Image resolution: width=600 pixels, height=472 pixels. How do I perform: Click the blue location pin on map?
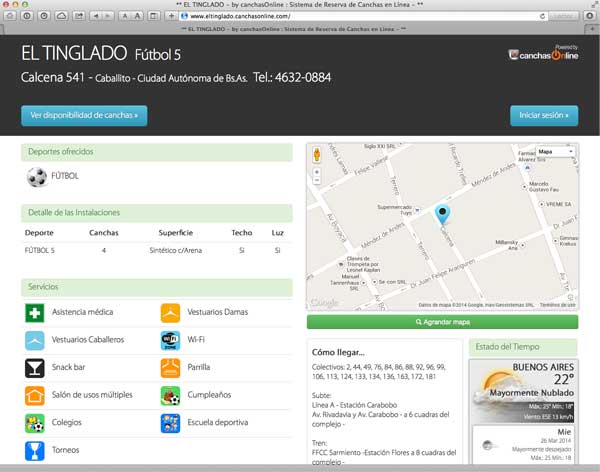point(442,214)
